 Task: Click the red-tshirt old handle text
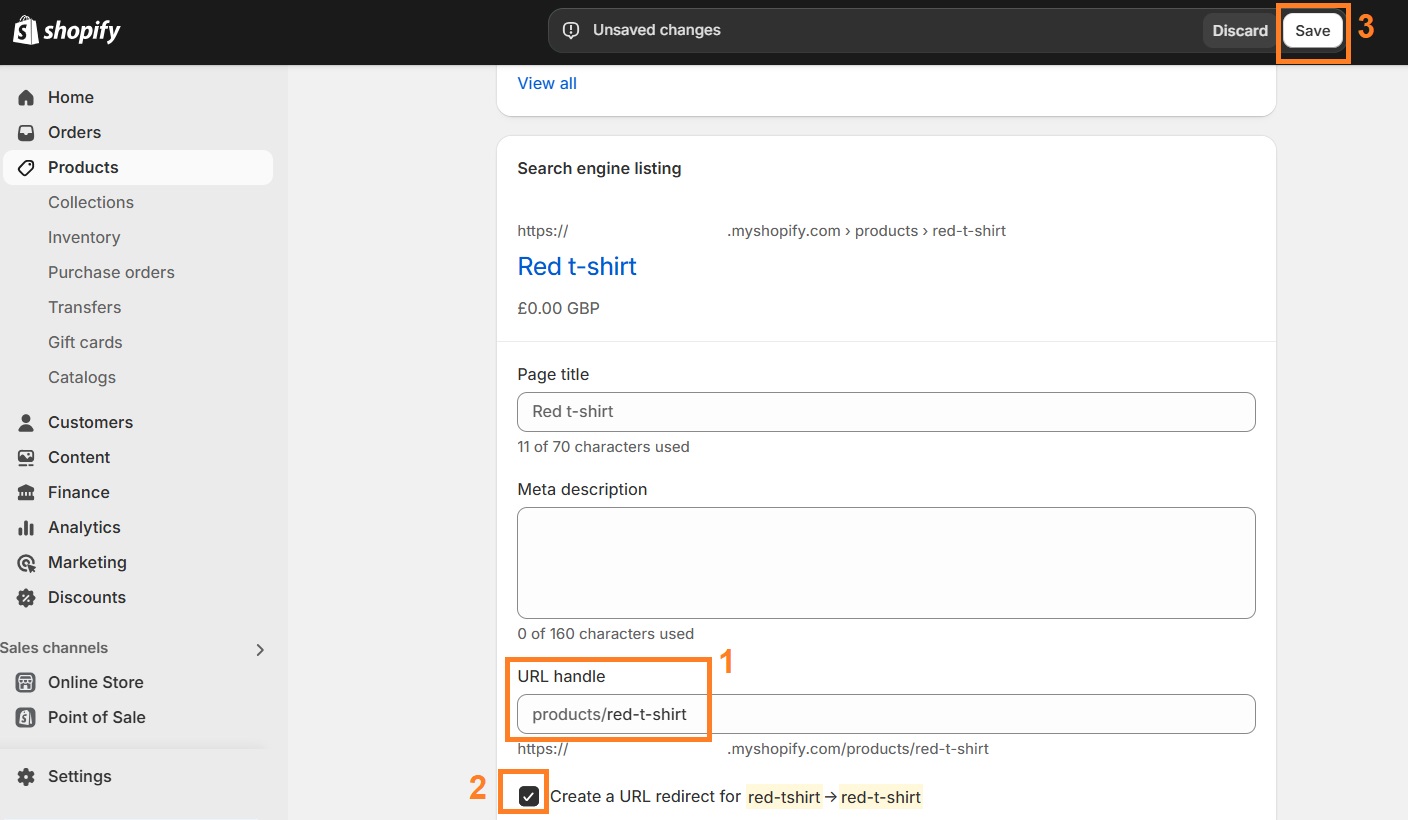point(784,797)
